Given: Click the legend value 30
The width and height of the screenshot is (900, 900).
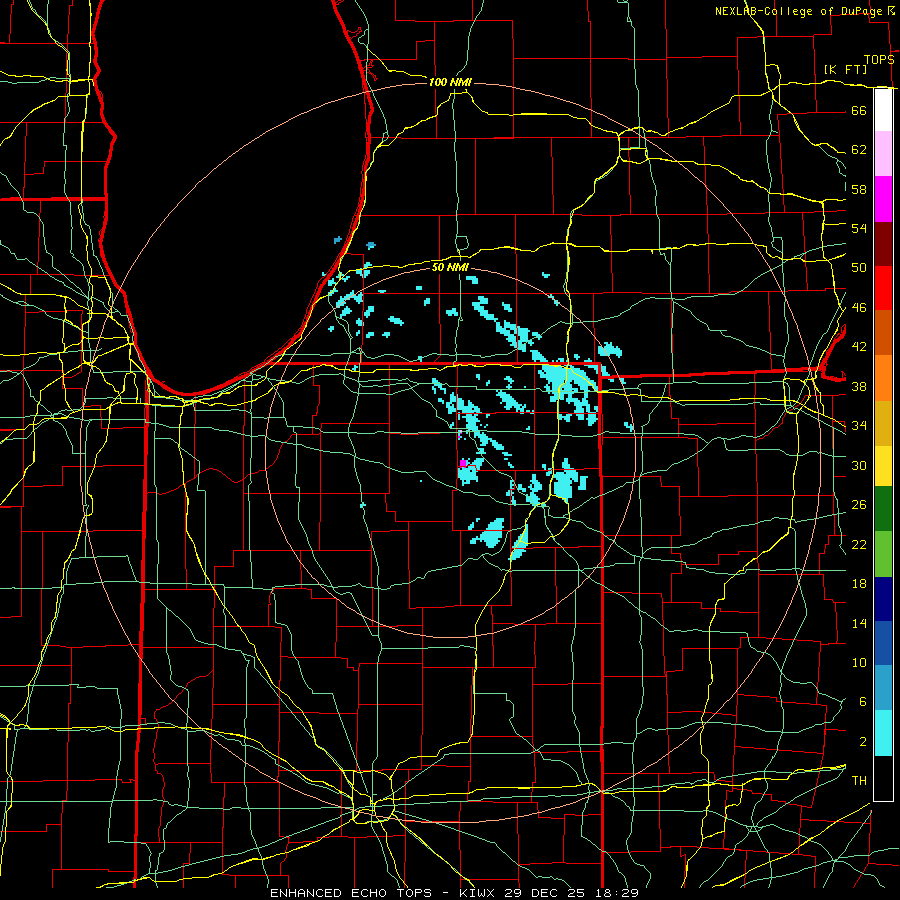Looking at the screenshot, I should point(859,465).
